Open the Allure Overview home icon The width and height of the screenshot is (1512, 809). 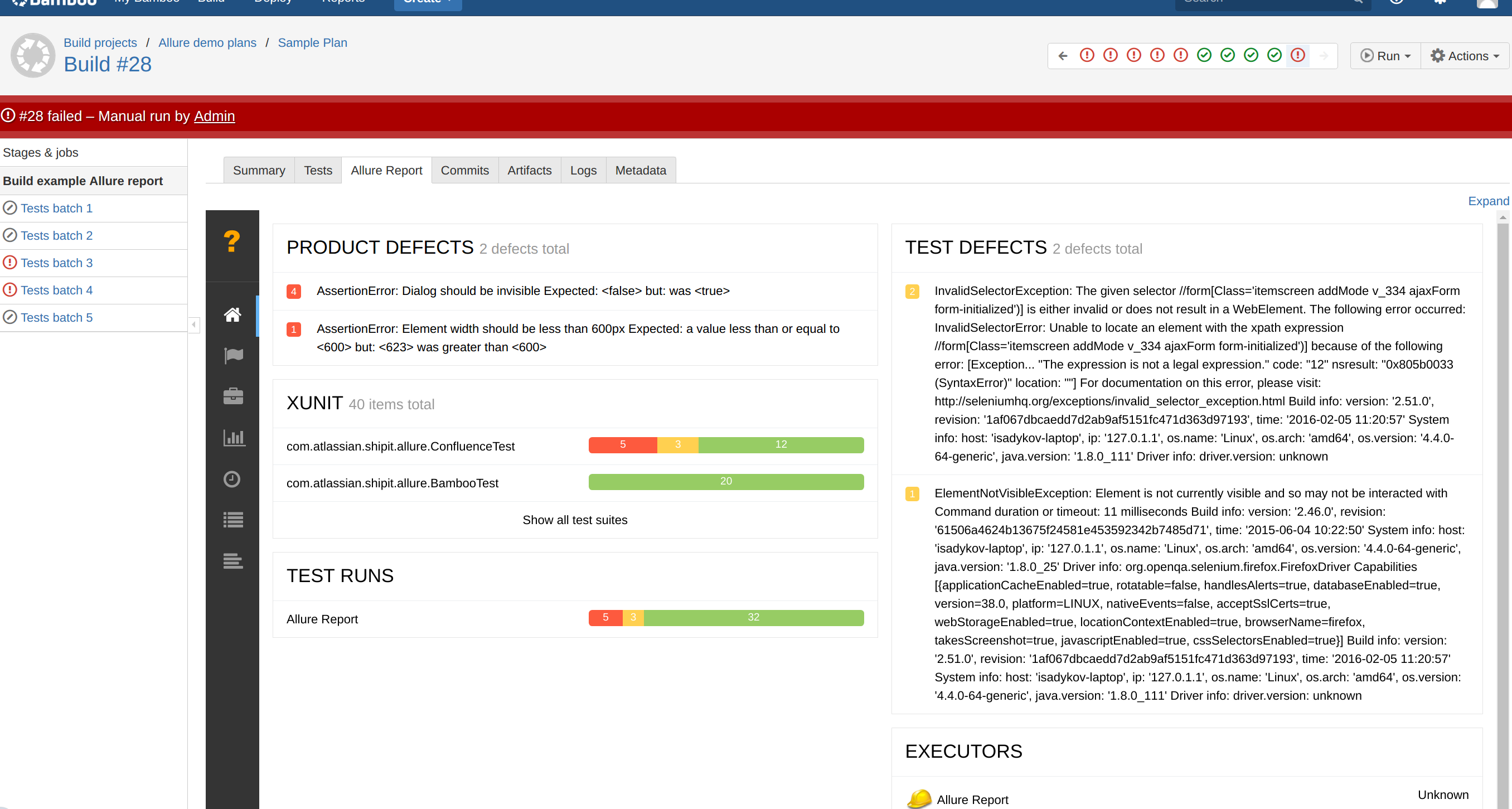pyautogui.click(x=232, y=315)
